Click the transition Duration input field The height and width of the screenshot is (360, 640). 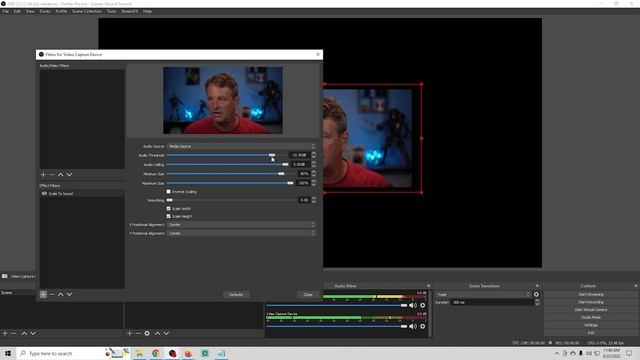[492, 302]
